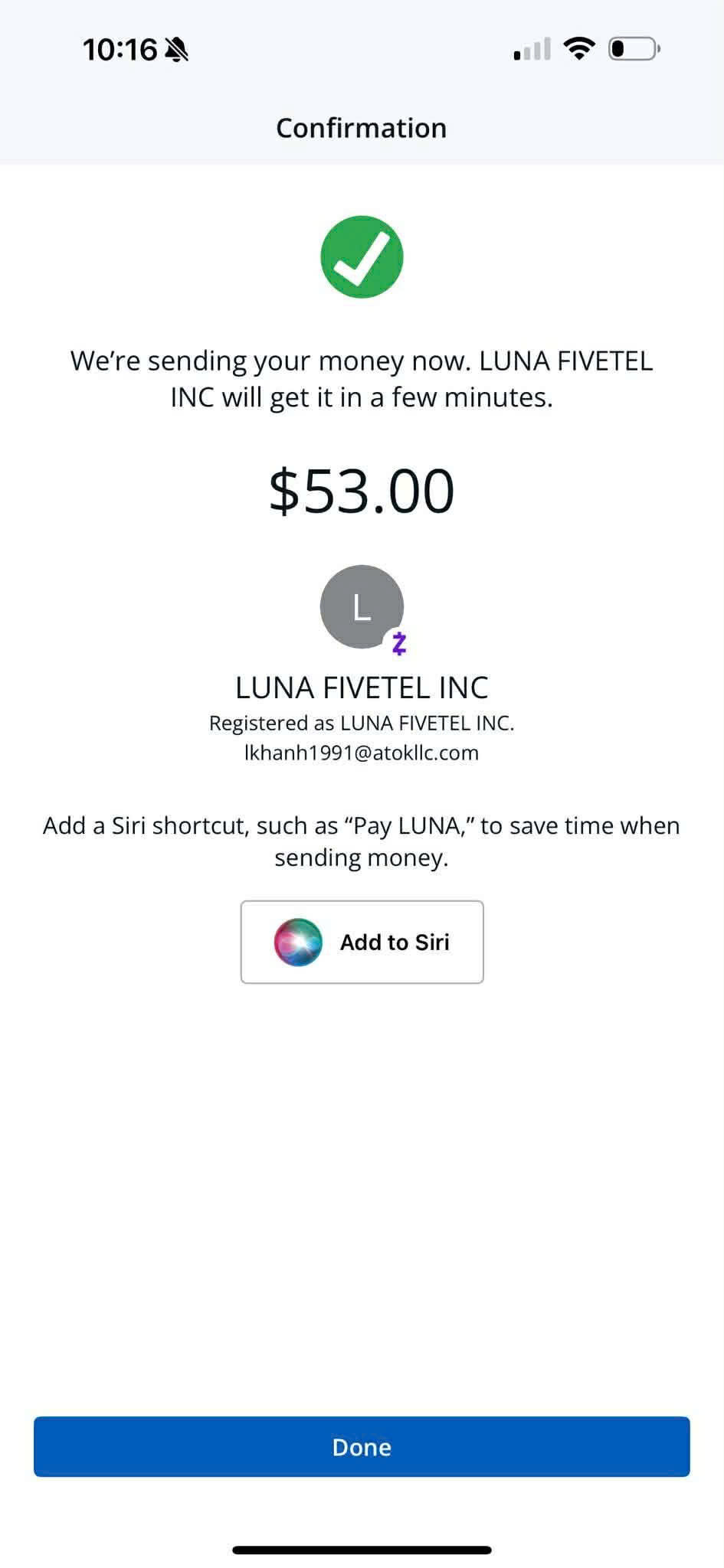
Task: Tap the Confirmation header title
Action: tap(362, 128)
